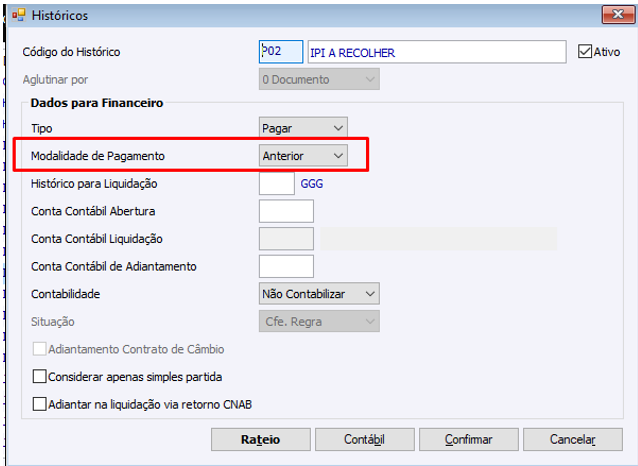638x466 pixels.
Task: Click the Adiantamento Contrato de Câmbio checkbox
Action: pyautogui.click(x=39, y=349)
